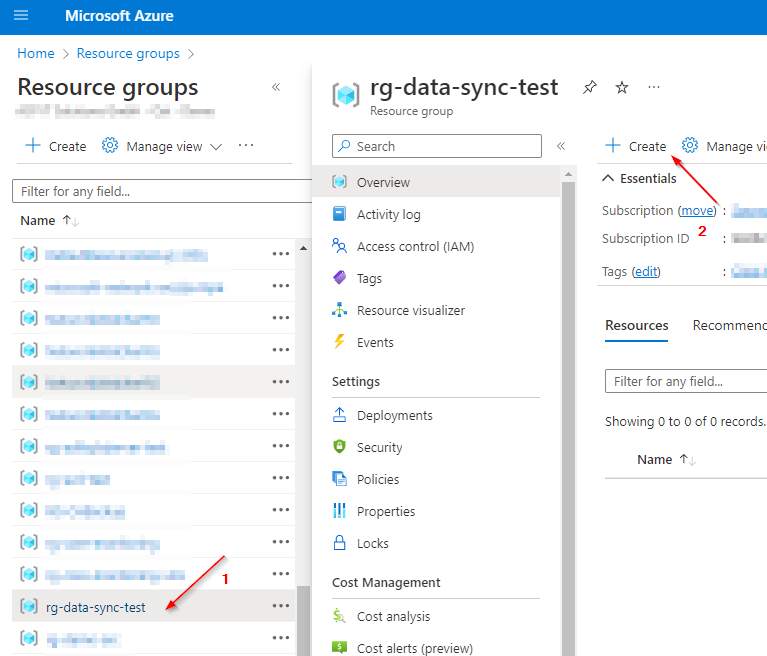Image resolution: width=767 pixels, height=656 pixels.
Task: Collapse the resource menu next to Search
Action: click(561, 146)
